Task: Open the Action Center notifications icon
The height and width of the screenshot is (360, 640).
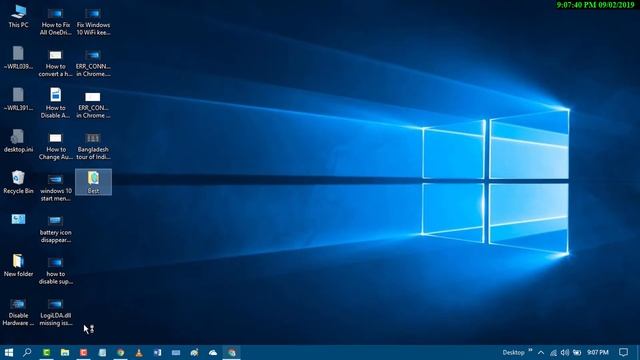Action: coord(623,352)
